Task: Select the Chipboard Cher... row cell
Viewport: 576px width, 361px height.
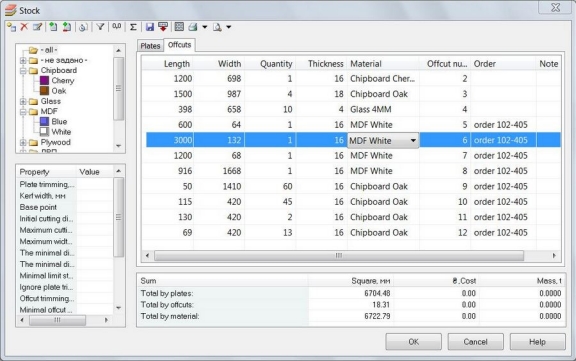Action: pyautogui.click(x=383, y=79)
